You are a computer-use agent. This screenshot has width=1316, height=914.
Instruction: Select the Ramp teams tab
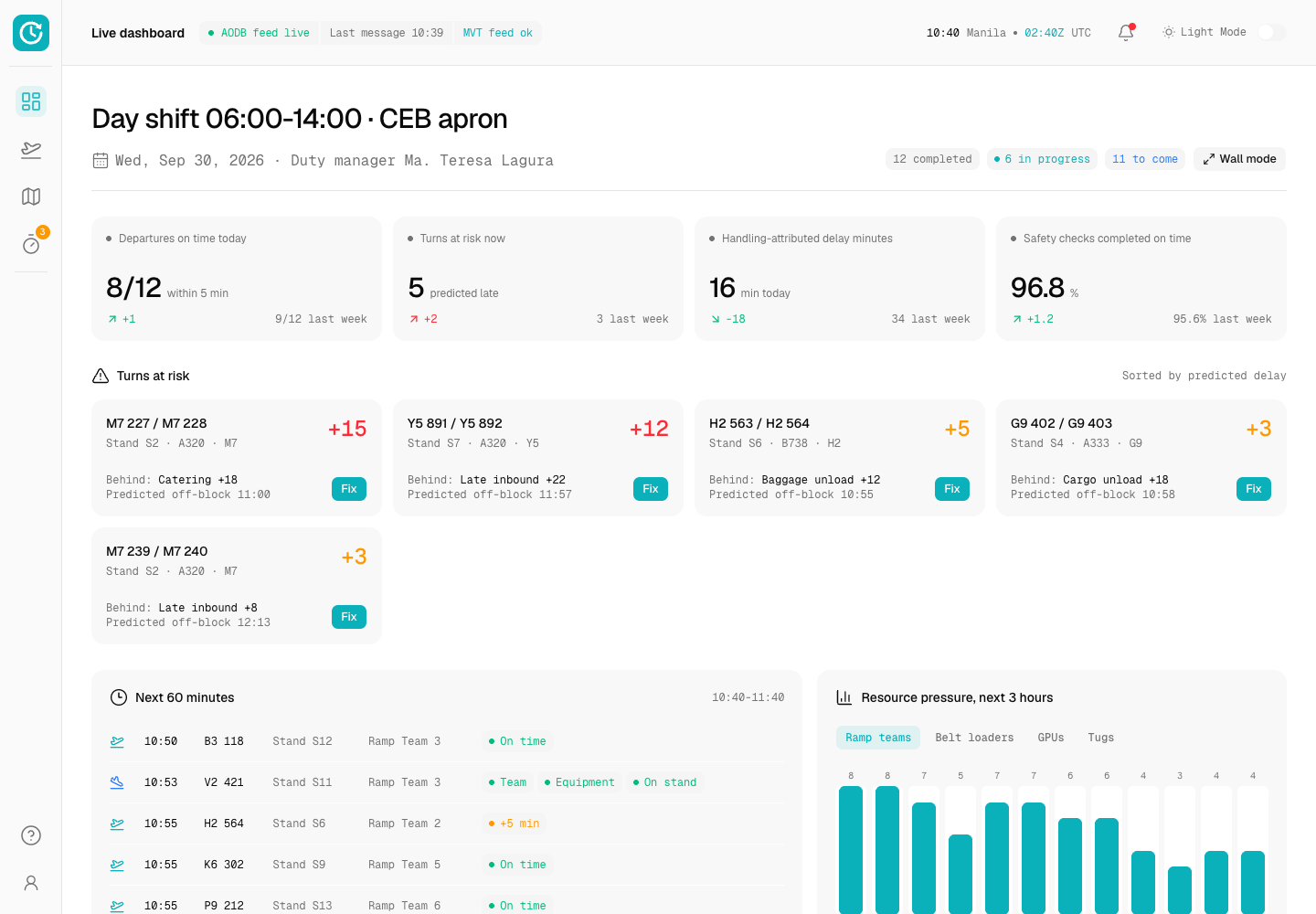pyautogui.click(x=878, y=738)
